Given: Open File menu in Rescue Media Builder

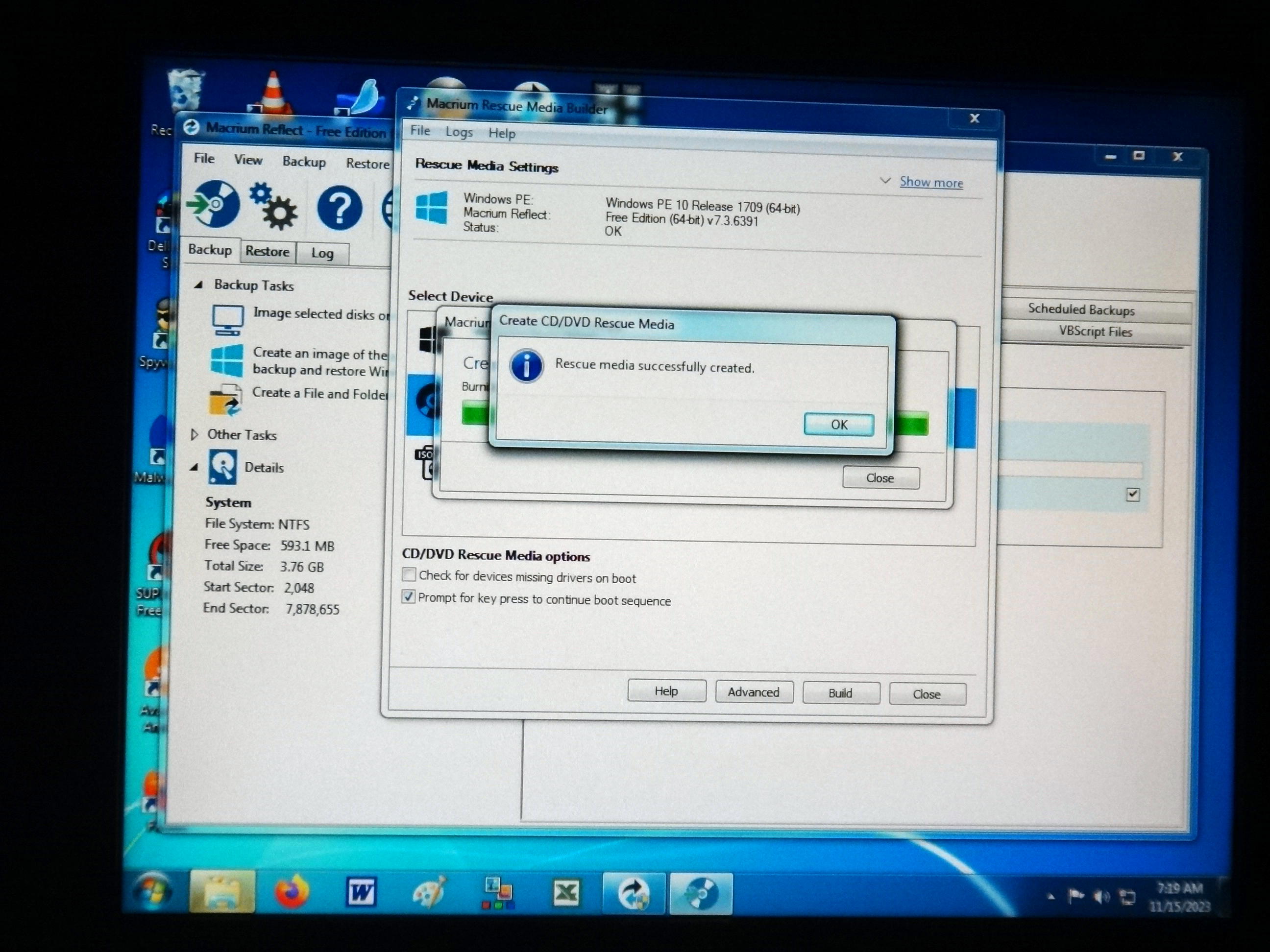Looking at the screenshot, I should pyautogui.click(x=420, y=130).
